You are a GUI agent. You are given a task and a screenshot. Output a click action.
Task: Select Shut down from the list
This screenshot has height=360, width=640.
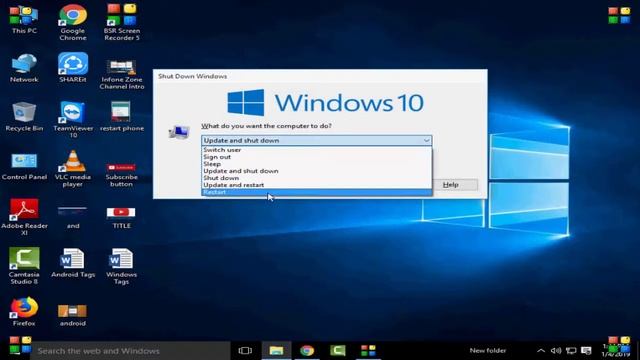pyautogui.click(x=317, y=178)
